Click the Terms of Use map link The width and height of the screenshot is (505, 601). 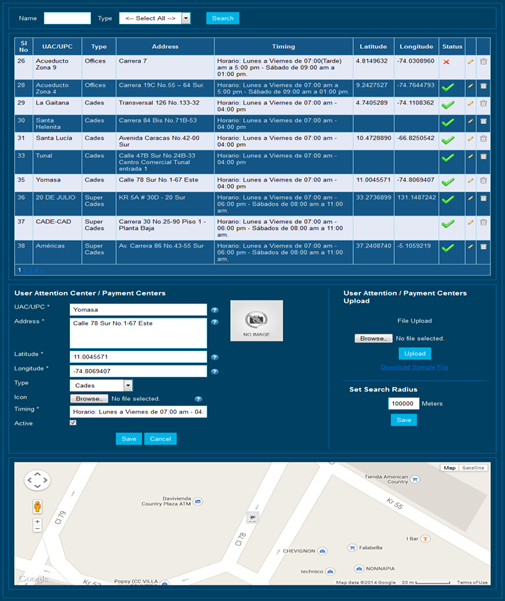[472, 582]
